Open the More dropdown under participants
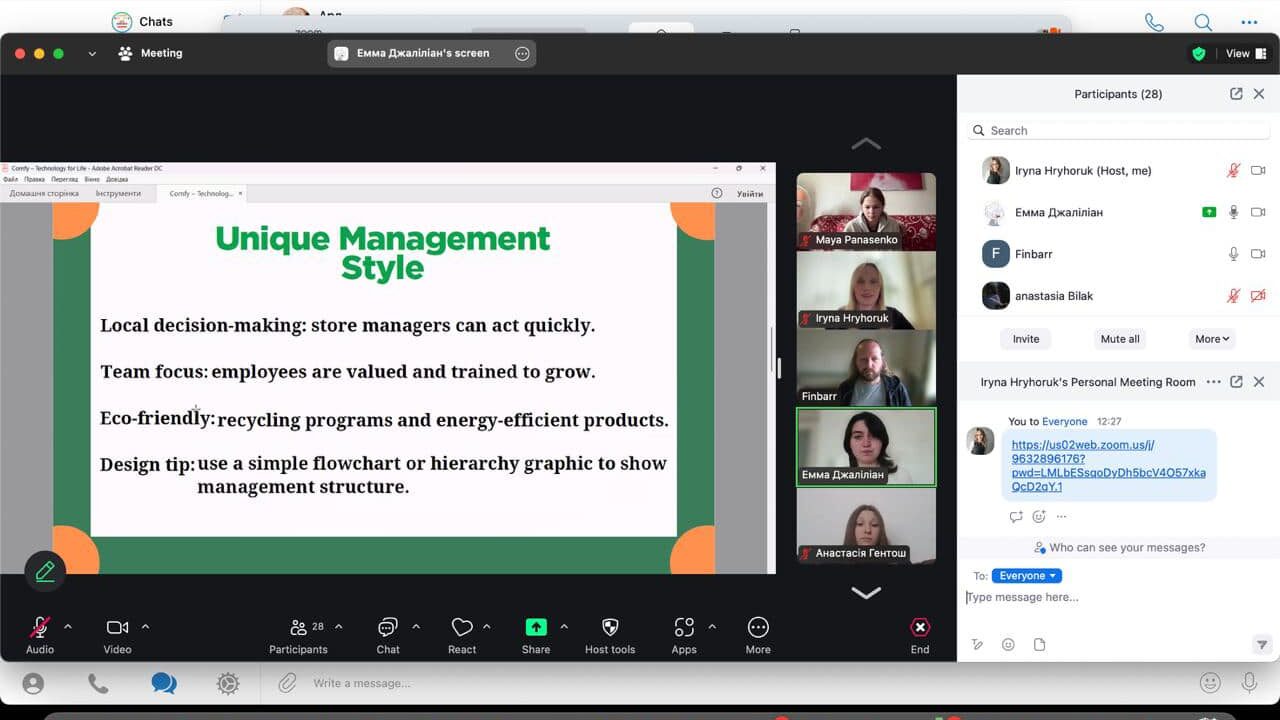 (x=1212, y=339)
